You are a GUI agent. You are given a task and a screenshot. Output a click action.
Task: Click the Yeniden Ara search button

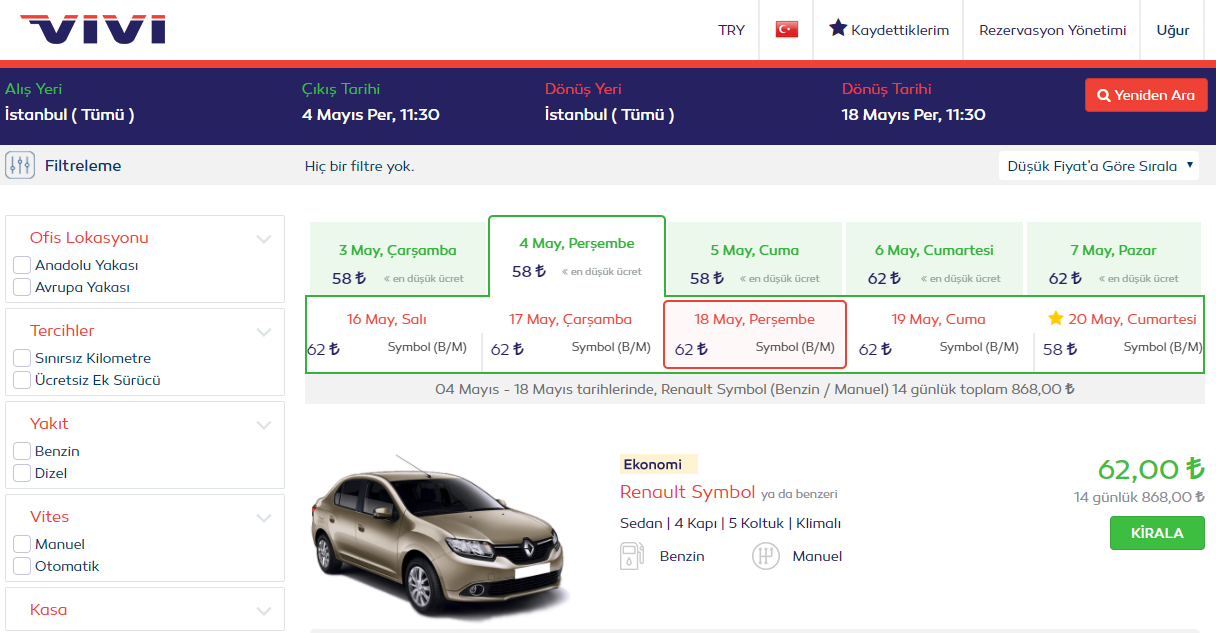point(1146,95)
